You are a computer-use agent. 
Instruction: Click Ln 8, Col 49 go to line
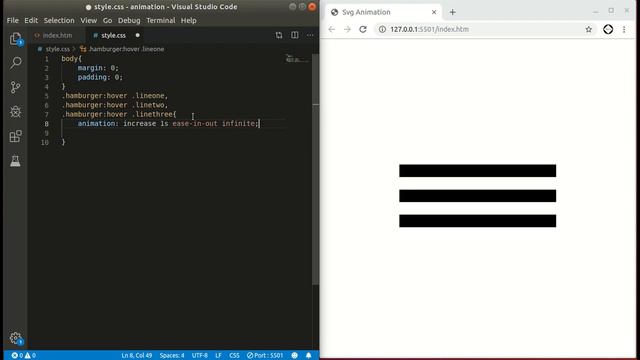point(137,356)
